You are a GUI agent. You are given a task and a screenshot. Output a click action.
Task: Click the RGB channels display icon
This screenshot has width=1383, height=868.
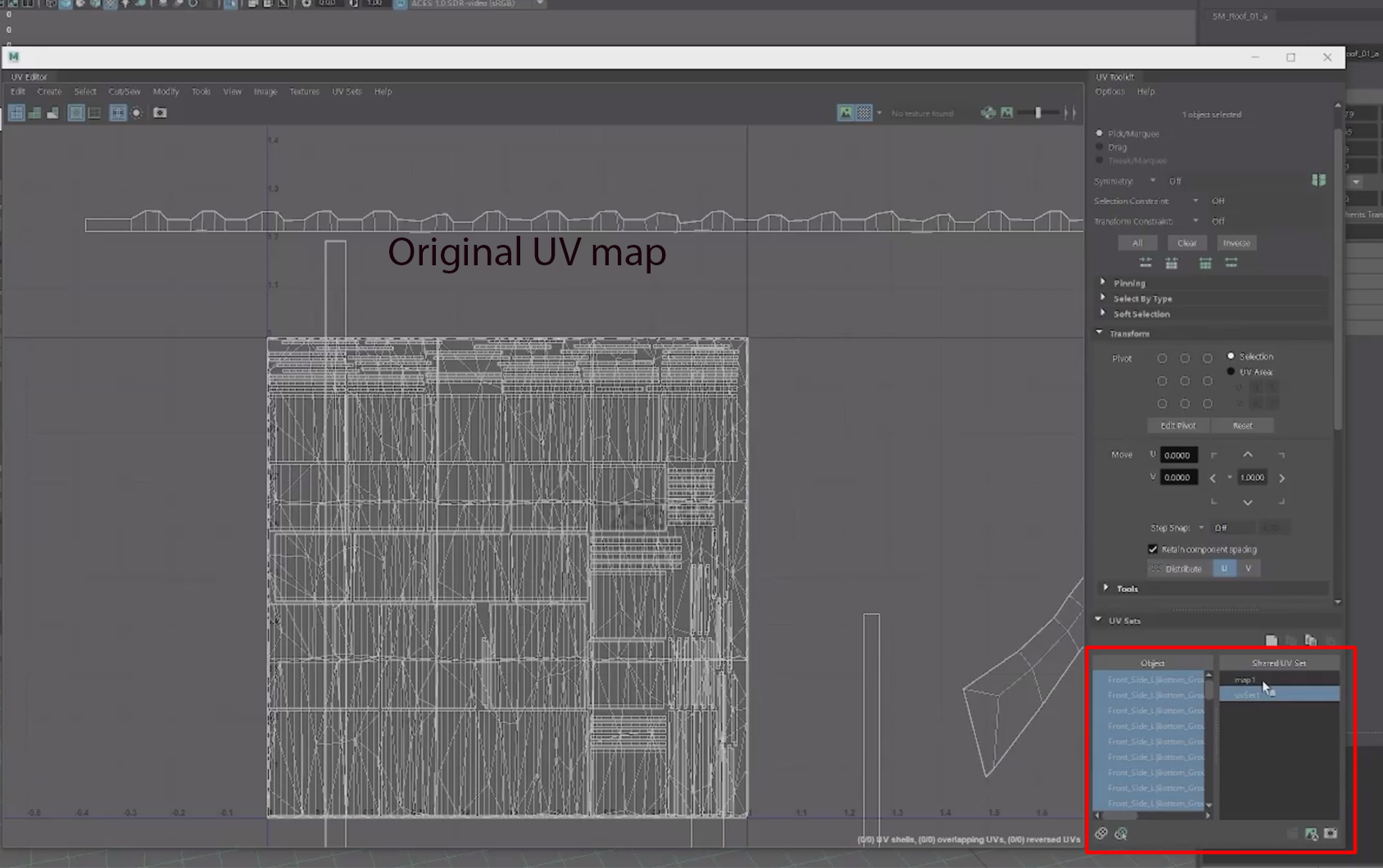pyautogui.click(x=988, y=113)
